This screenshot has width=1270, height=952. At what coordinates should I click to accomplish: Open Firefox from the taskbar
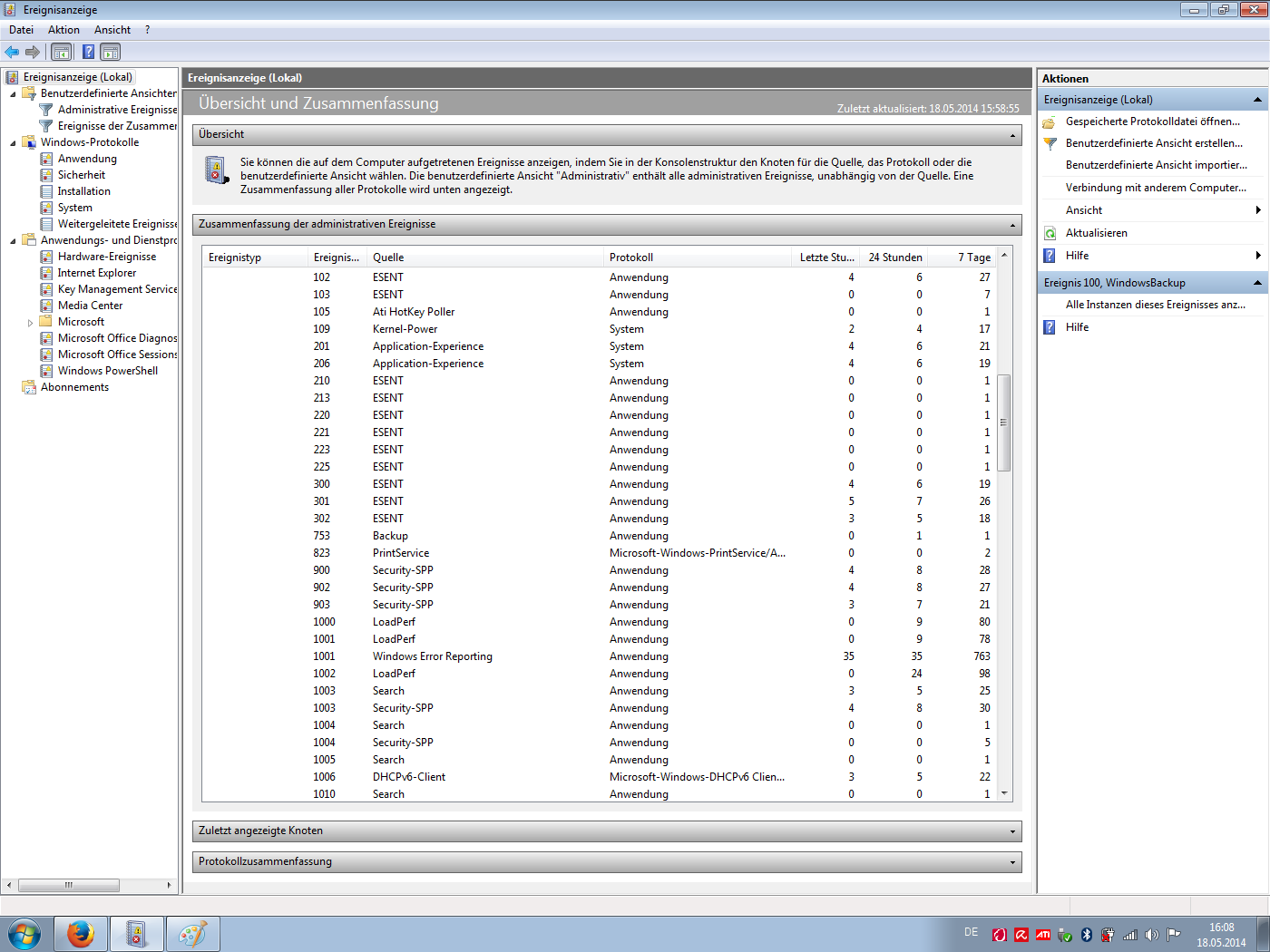[81, 934]
